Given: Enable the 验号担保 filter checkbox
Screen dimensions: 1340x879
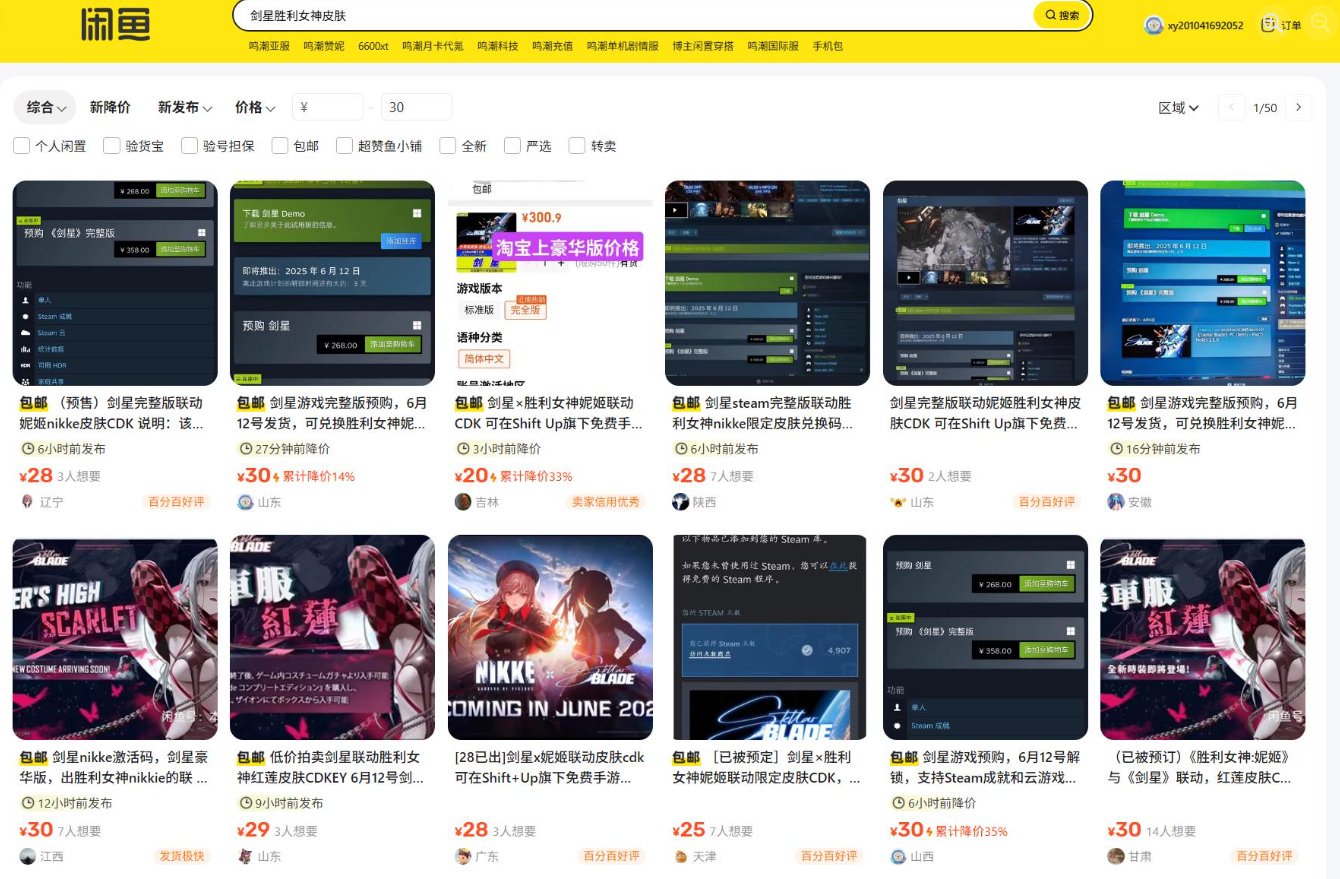Looking at the screenshot, I should pyautogui.click(x=189, y=146).
